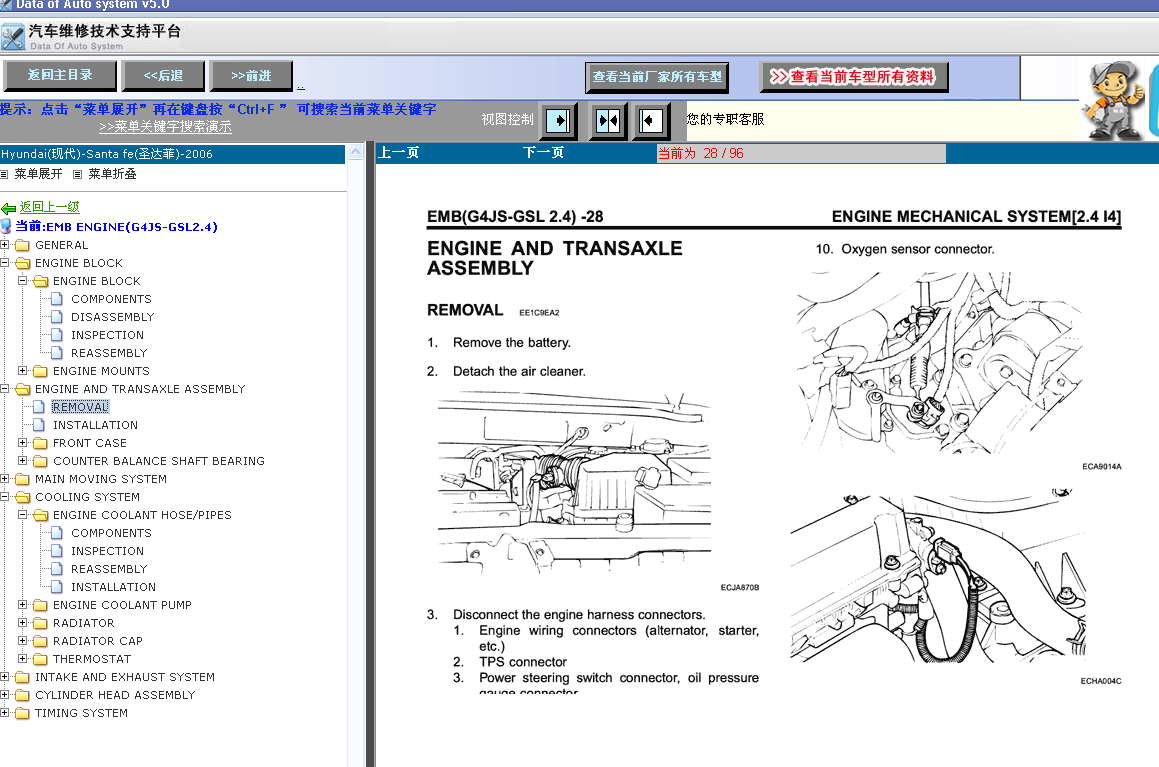The image size is (1159, 767).
Task: Click the MAIN MOVING SYSTEM folder icon
Action: tap(23, 479)
